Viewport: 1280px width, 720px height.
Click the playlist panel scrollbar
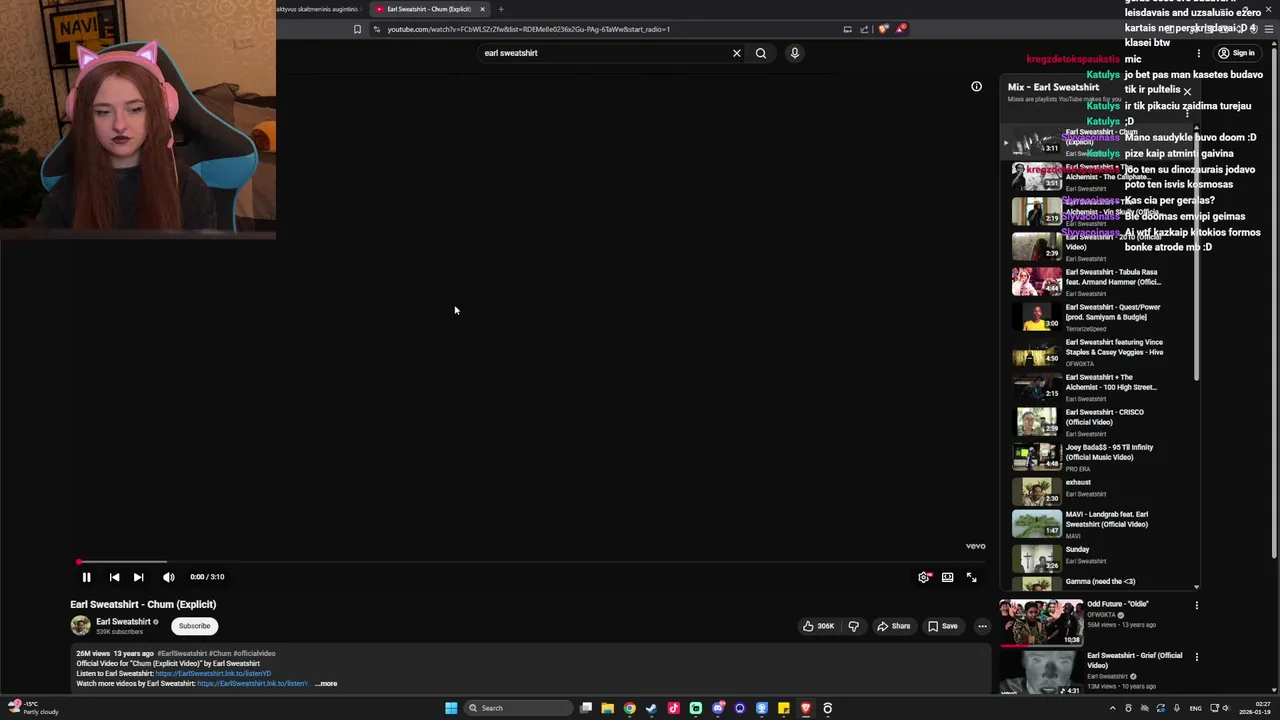[x=1197, y=258]
